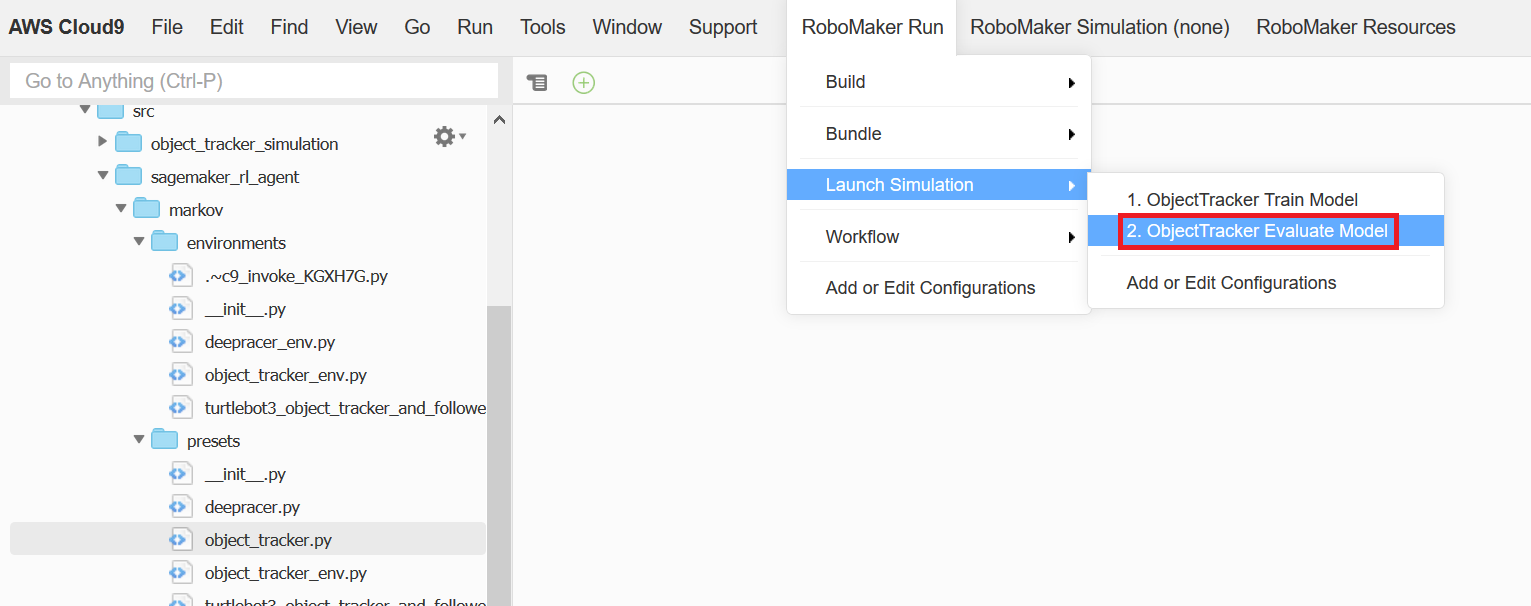Open the Go menu
Image resolution: width=1531 pixels, height=606 pixels.
417,27
